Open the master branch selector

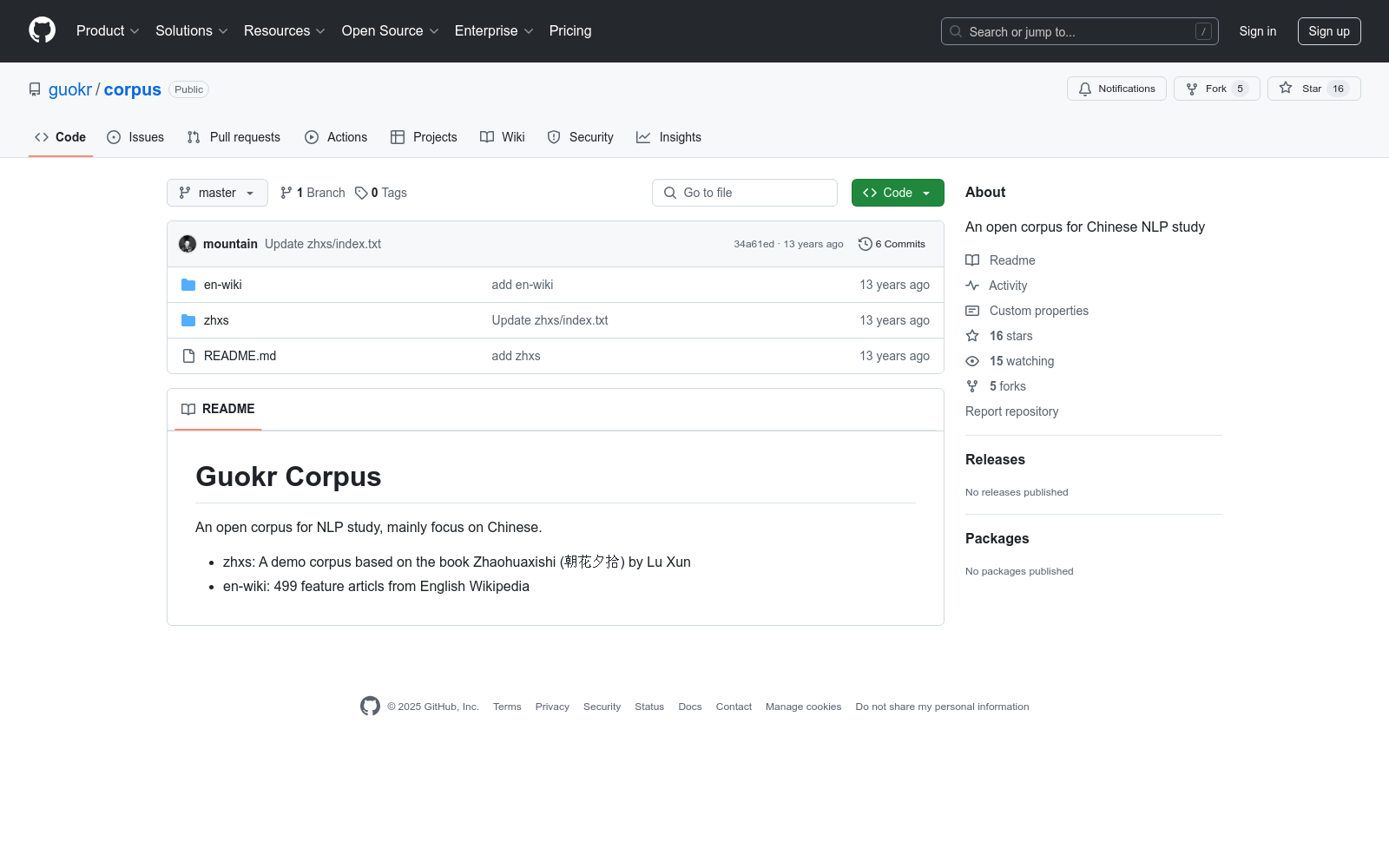click(217, 193)
